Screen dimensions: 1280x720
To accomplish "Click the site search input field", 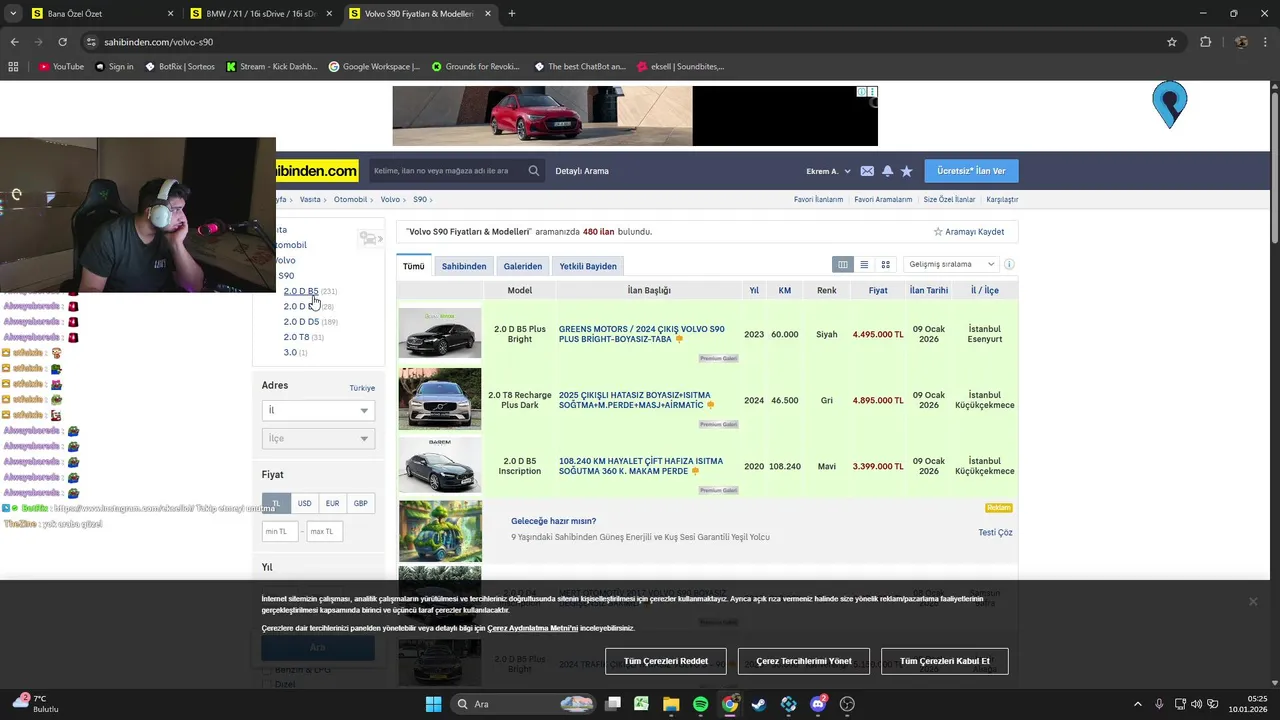I will point(449,171).
